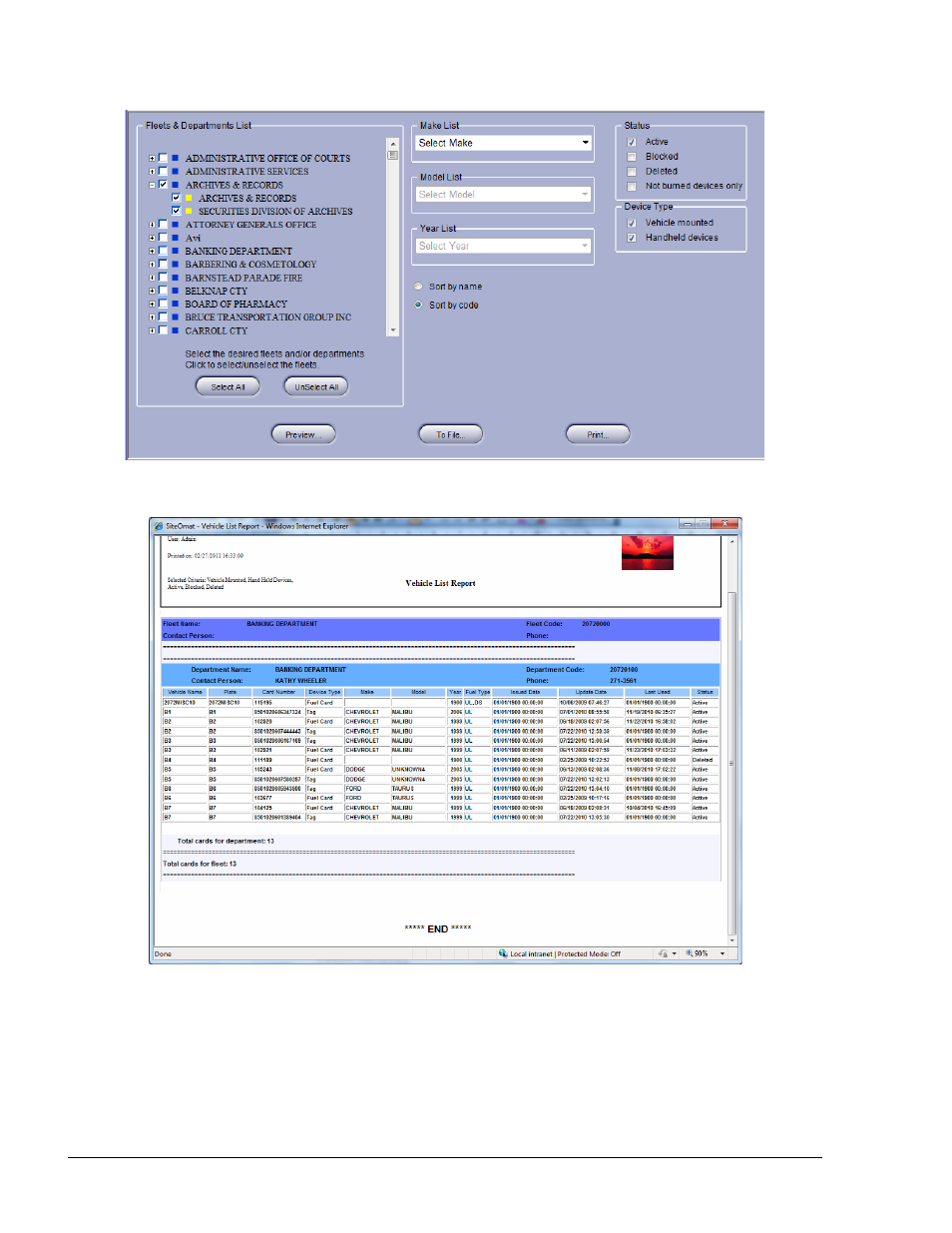Viewport: 952px width, 1233px height.
Task: Toggle the Active status checkbox
Action: [x=632, y=142]
